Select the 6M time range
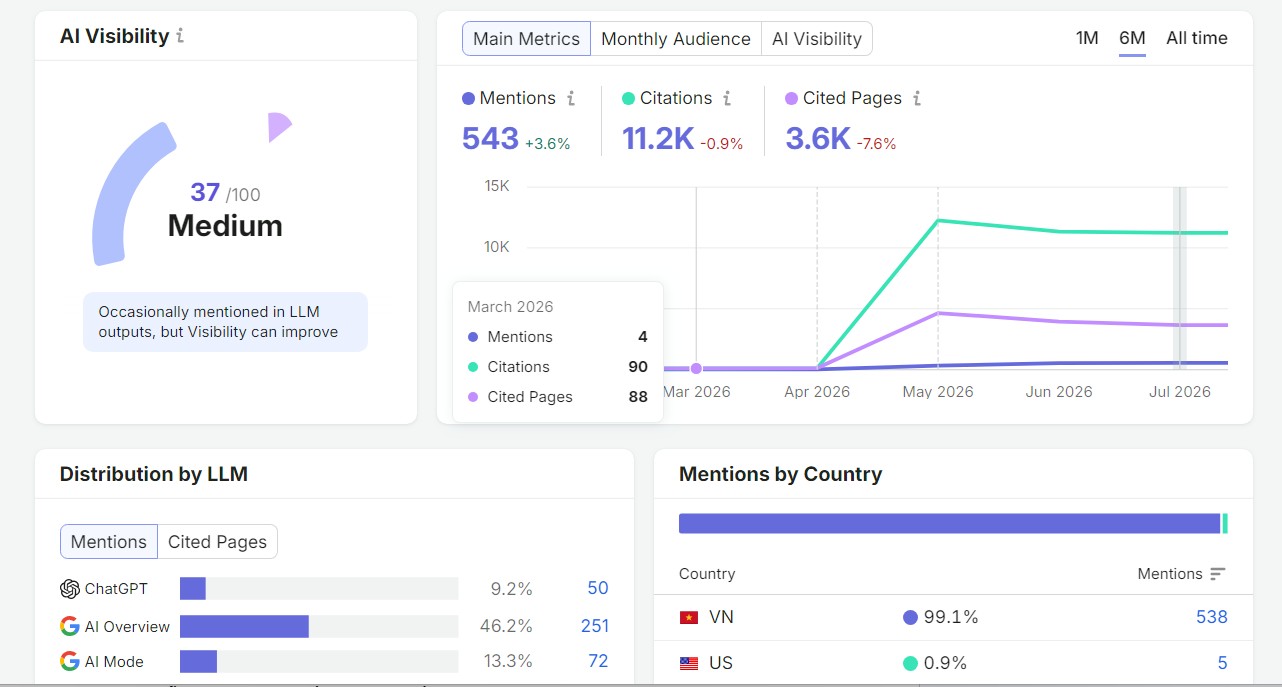The width and height of the screenshot is (1282, 687). (1132, 38)
